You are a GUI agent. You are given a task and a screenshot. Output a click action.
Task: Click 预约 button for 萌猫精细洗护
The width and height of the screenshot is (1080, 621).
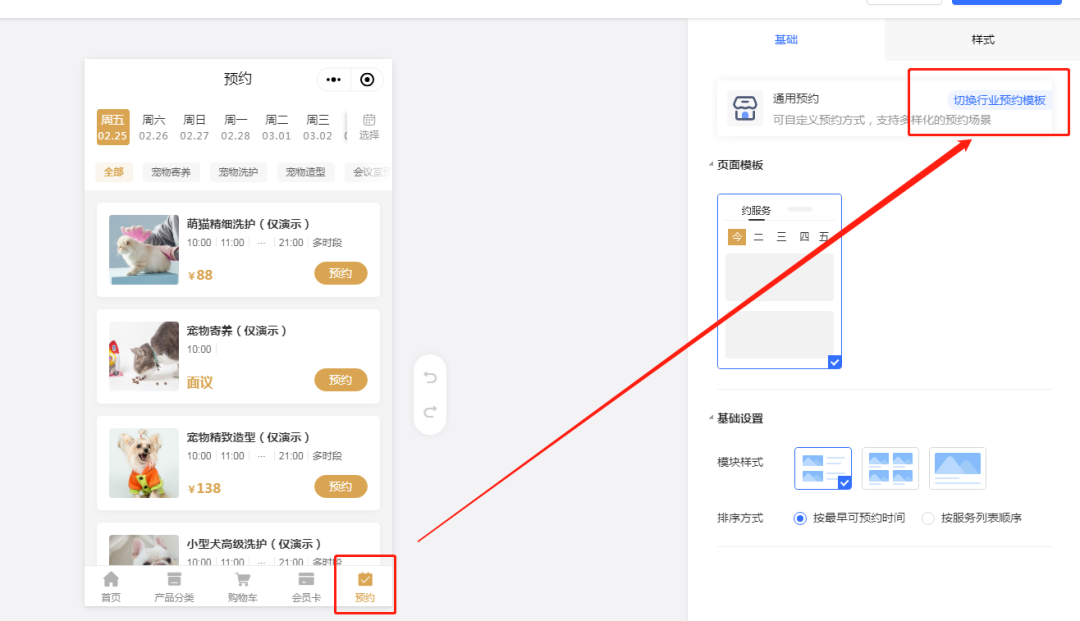pos(340,273)
